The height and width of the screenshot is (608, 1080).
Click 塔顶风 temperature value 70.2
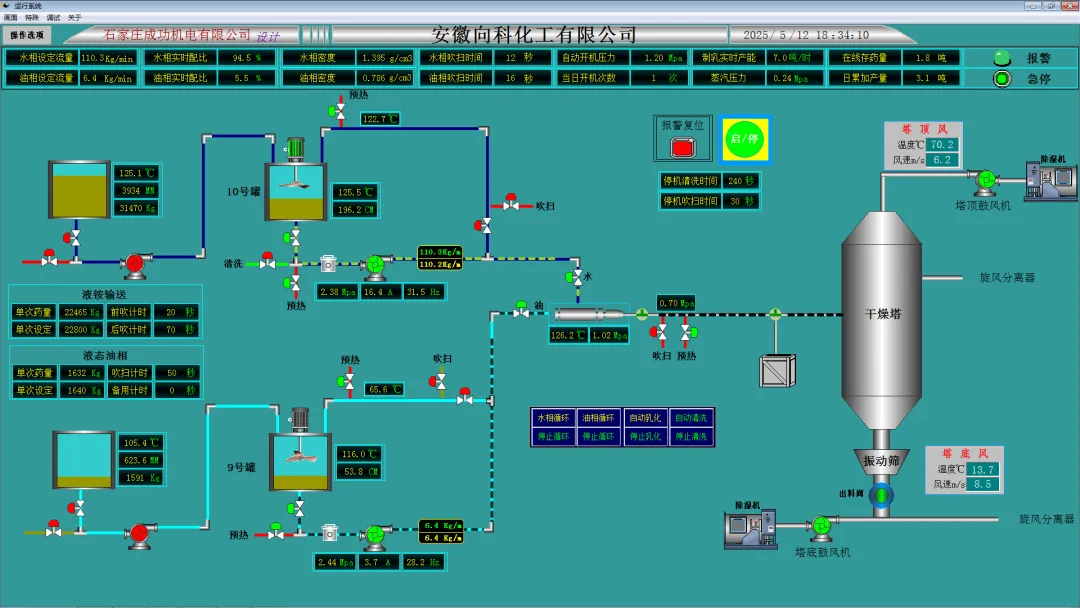coord(942,145)
